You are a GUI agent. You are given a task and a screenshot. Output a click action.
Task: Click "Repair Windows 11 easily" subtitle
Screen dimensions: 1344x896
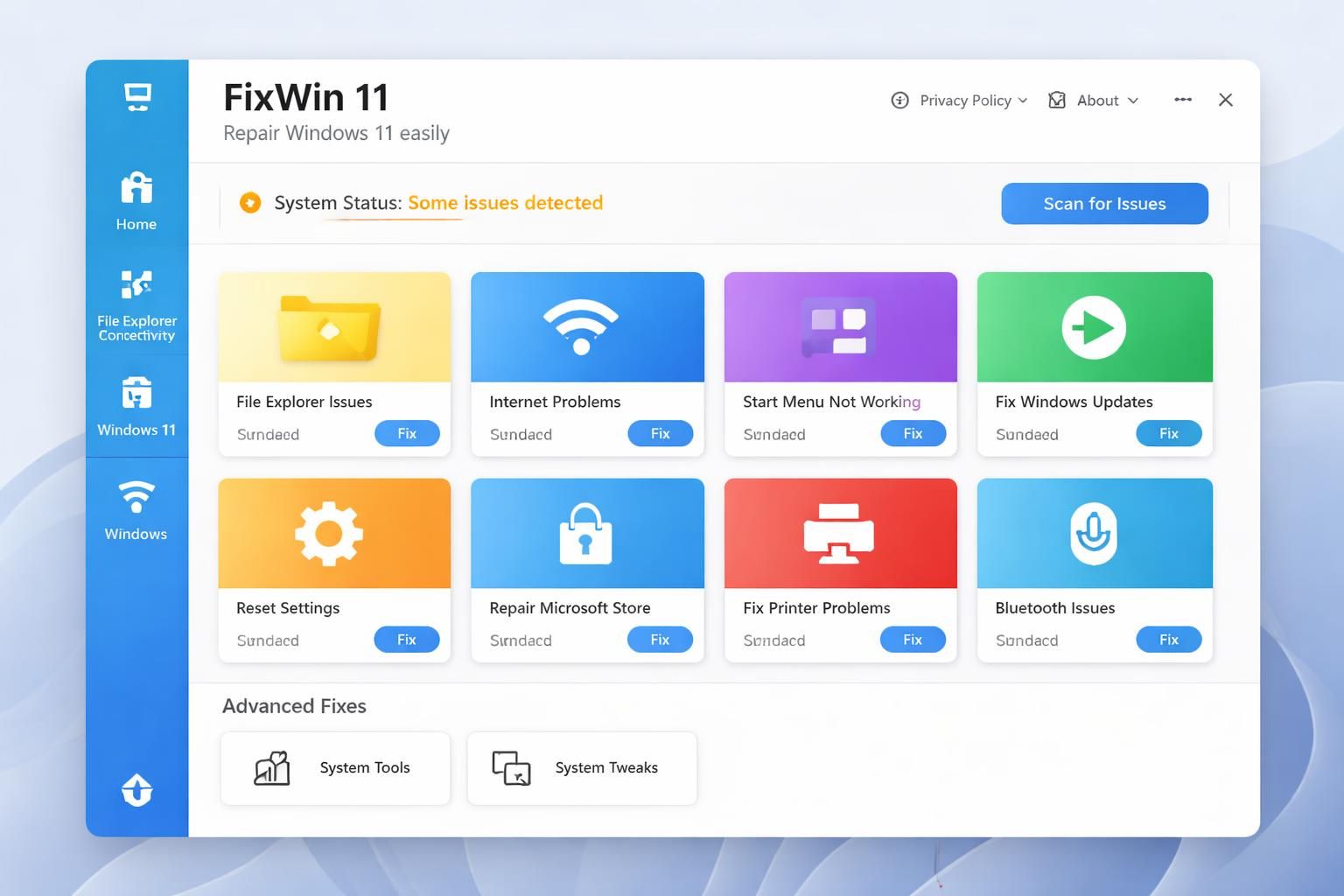(x=336, y=133)
